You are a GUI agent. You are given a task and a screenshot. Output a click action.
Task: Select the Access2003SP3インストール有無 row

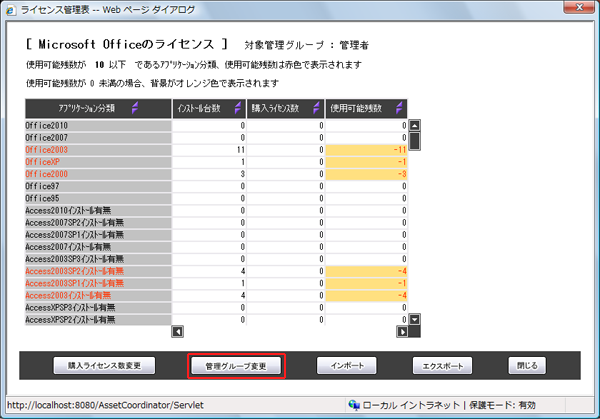point(216,259)
